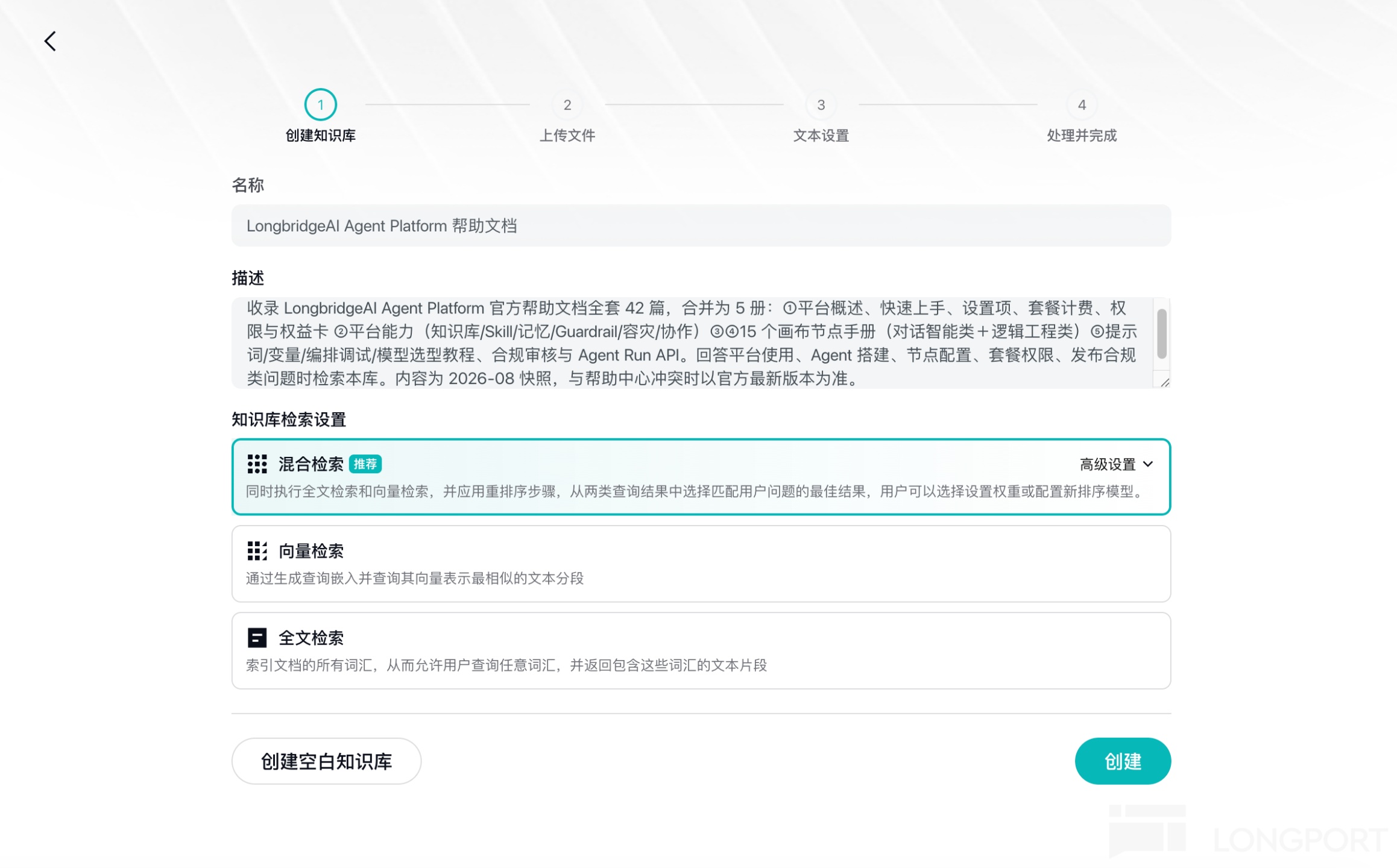
Task: Expand the 高级设置 dropdown
Action: click(1116, 464)
